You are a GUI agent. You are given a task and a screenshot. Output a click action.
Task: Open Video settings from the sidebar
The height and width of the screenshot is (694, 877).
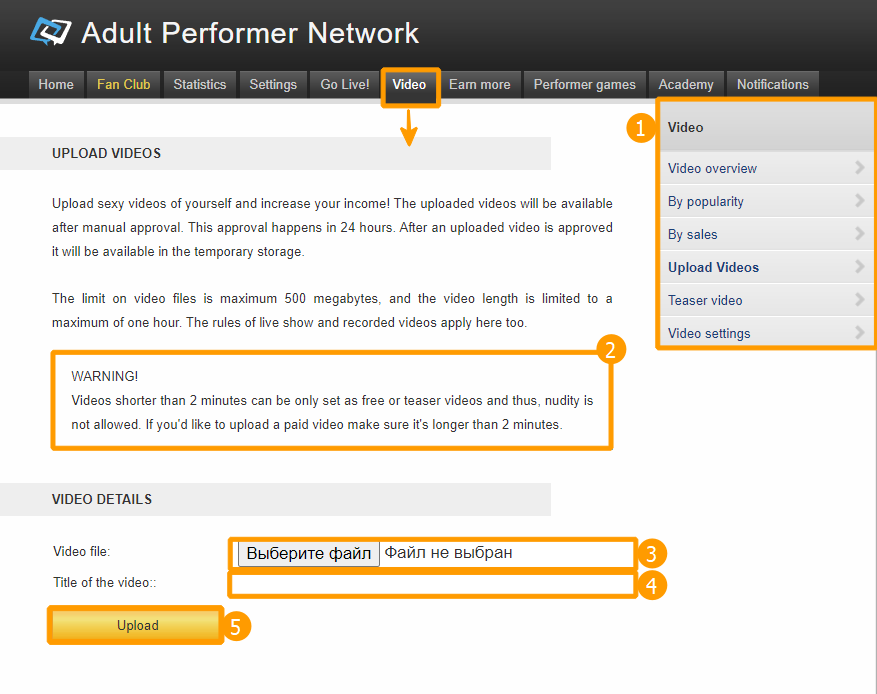click(x=709, y=333)
